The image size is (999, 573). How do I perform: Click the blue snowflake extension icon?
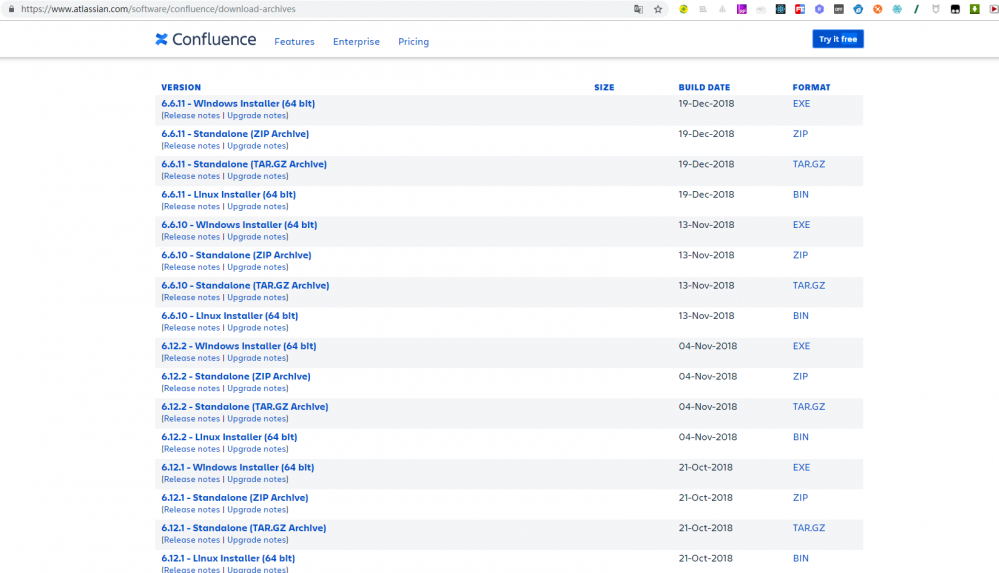(897, 9)
